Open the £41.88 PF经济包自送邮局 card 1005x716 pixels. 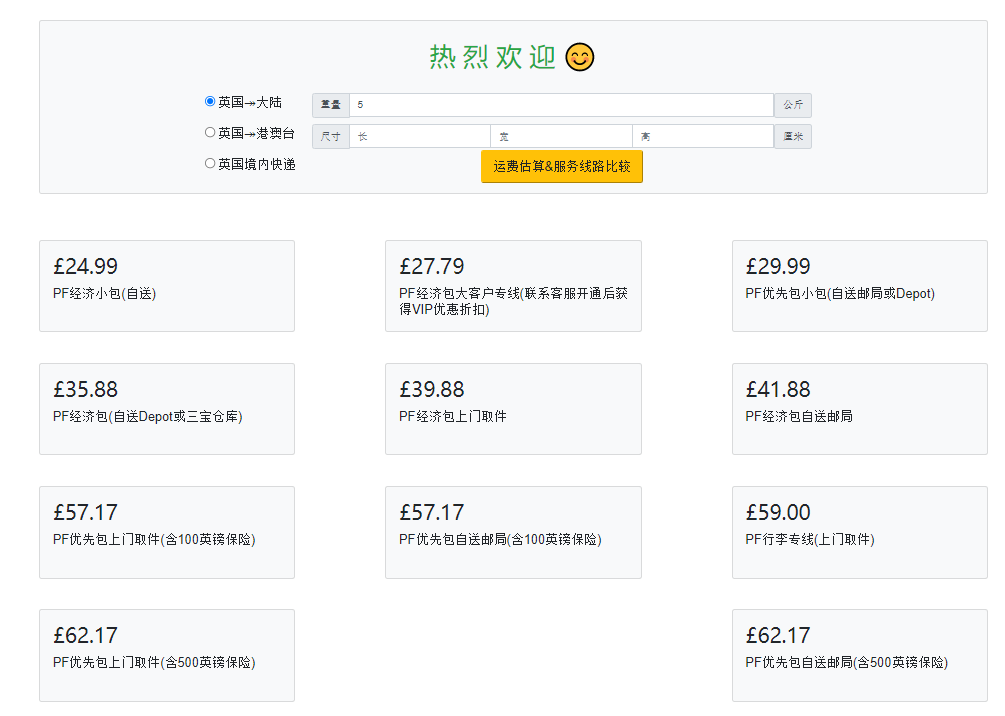click(x=859, y=408)
